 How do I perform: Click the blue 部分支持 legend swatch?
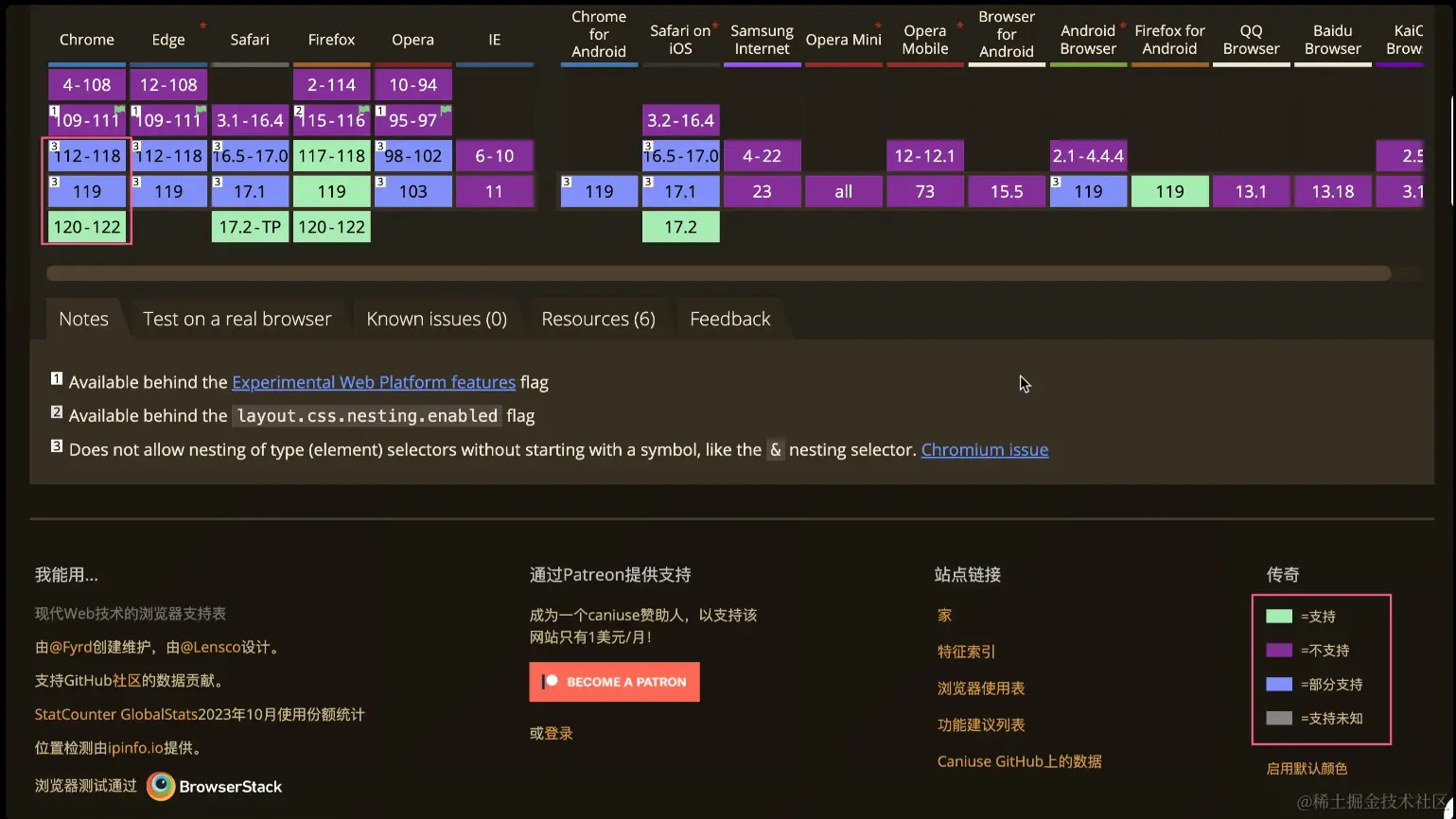(x=1279, y=685)
